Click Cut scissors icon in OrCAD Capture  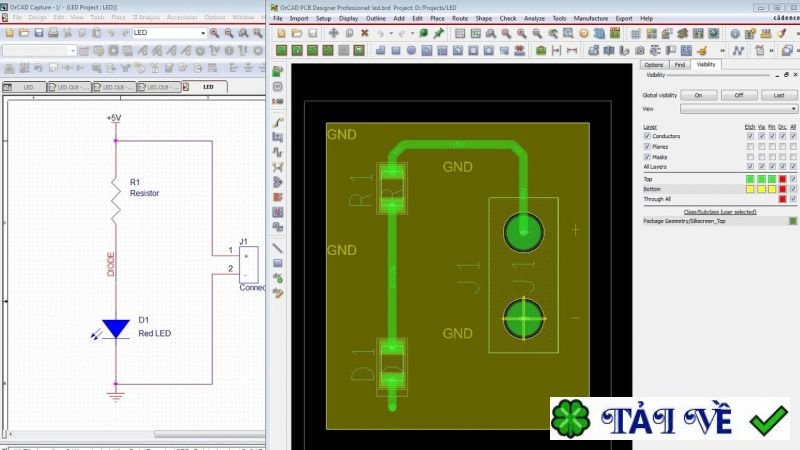(67, 33)
